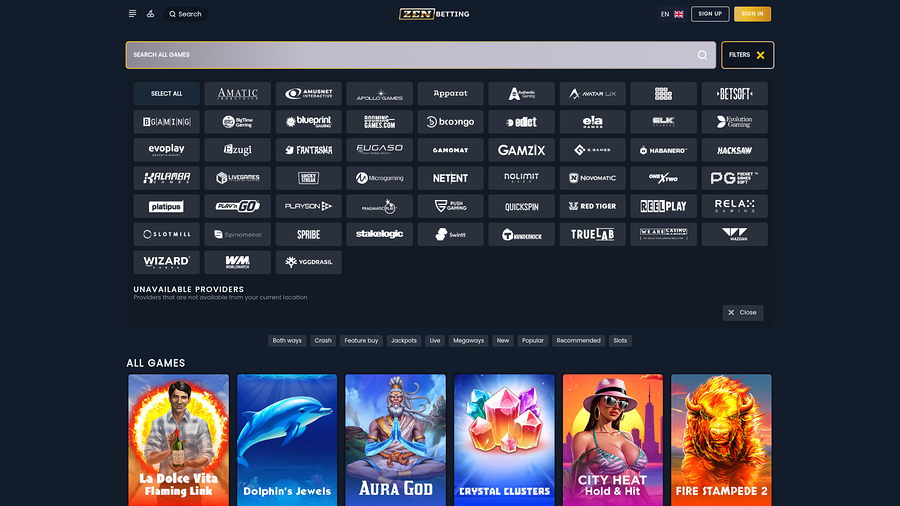This screenshot has width=900, height=506.
Task: Select the Microgaming provider logo
Action: 379,178
